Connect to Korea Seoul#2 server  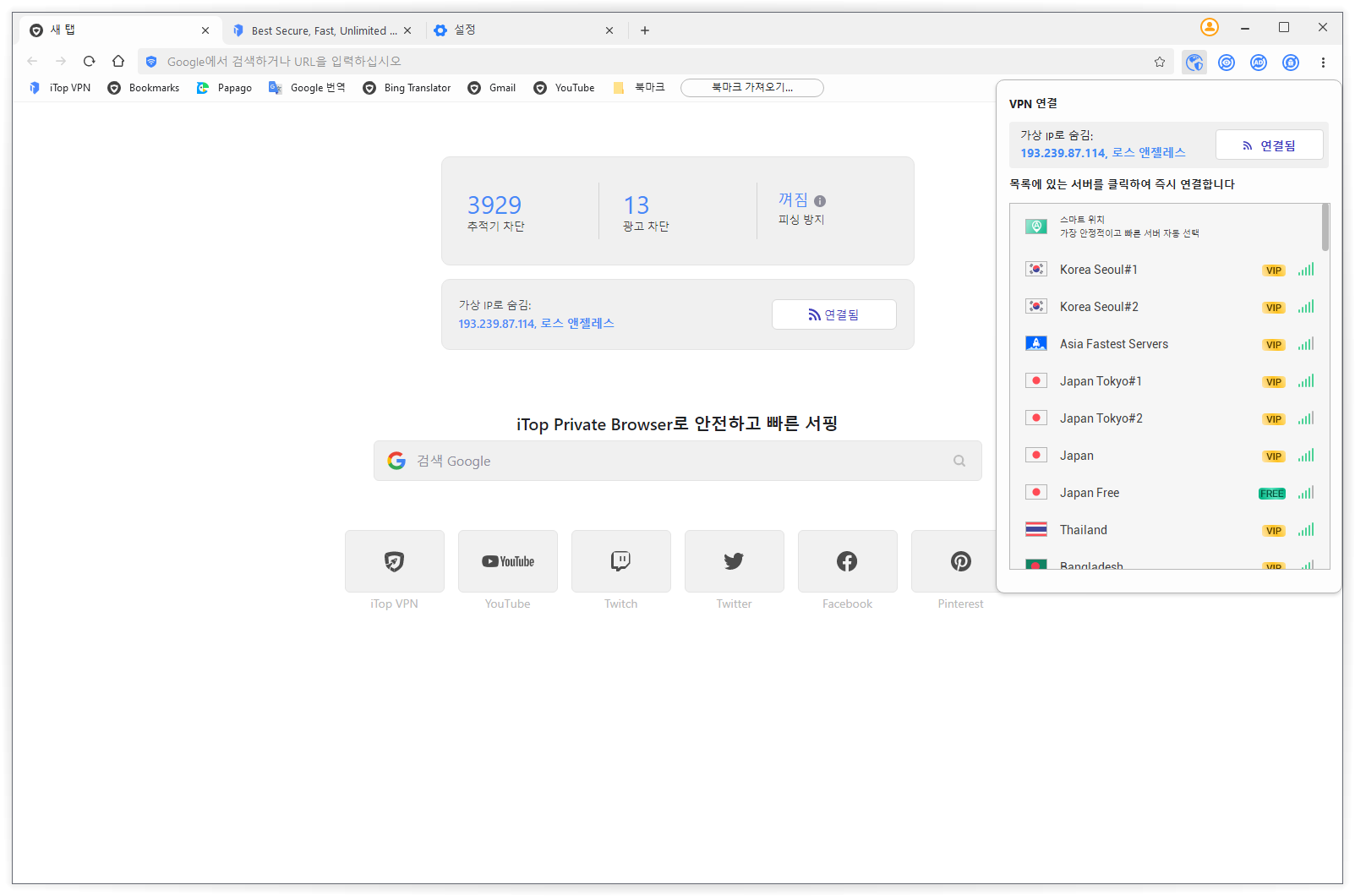[x=1166, y=307]
